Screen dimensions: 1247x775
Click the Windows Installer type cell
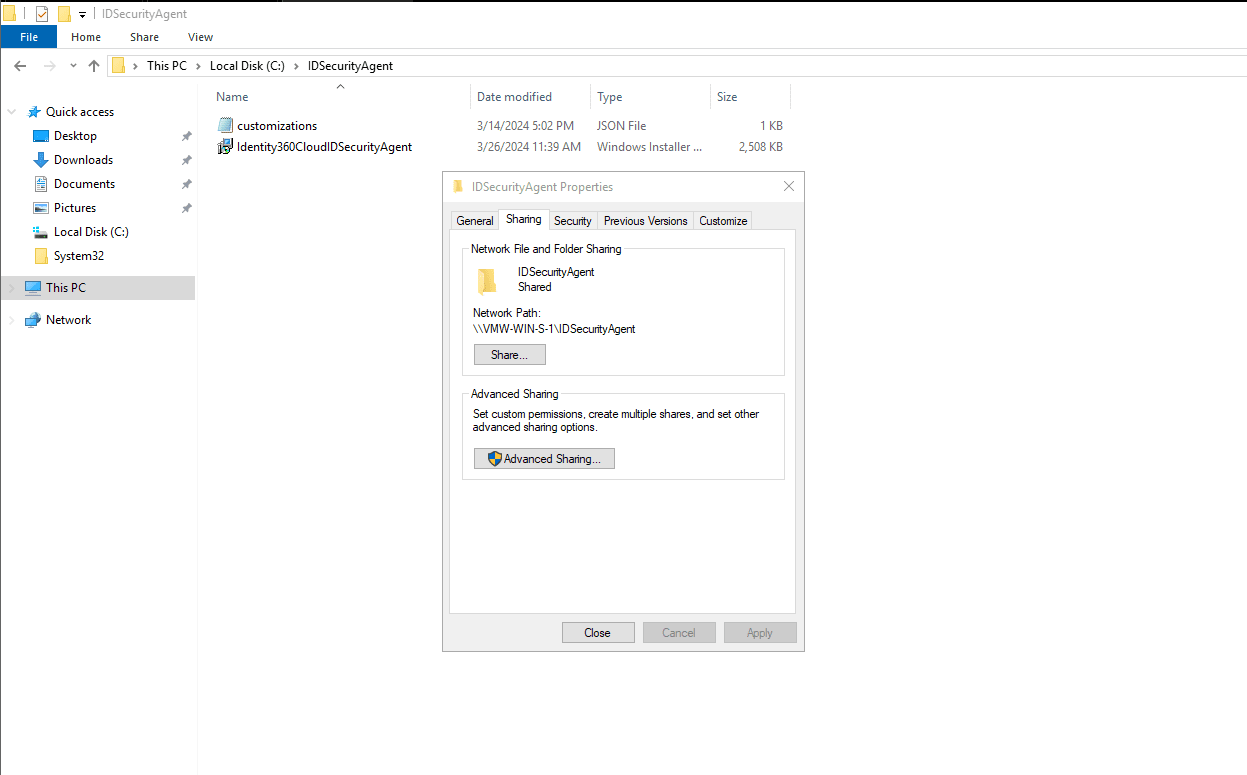(x=649, y=147)
